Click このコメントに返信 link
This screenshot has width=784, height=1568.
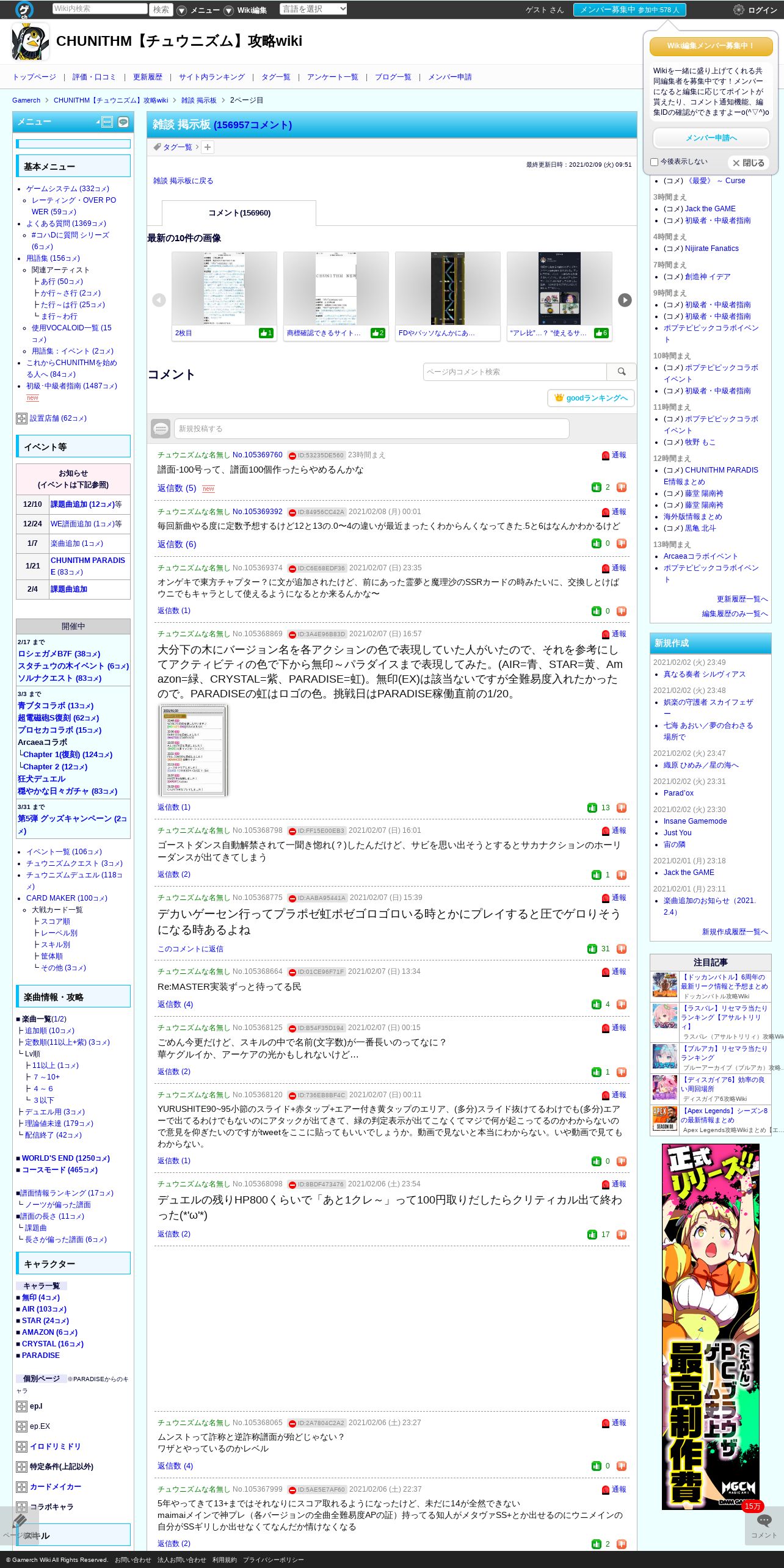191,949
